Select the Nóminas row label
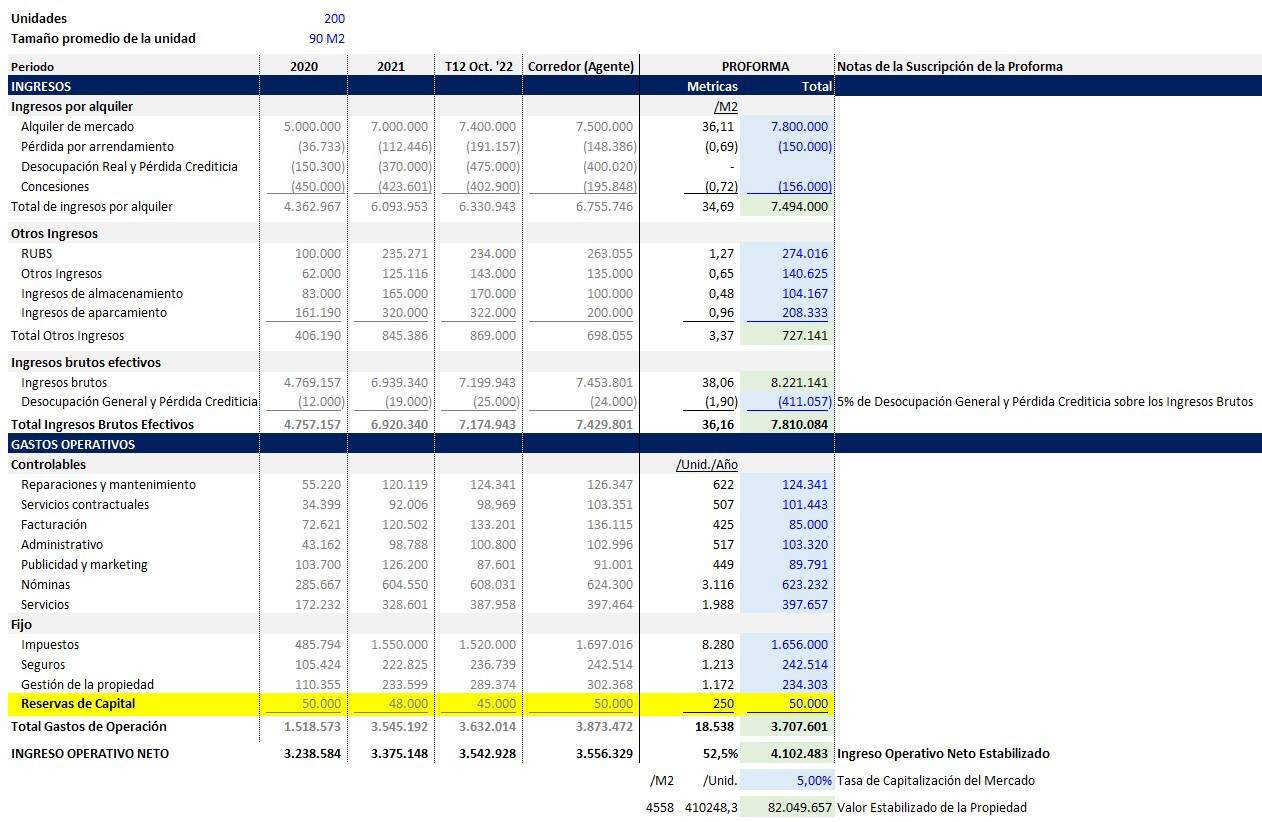 44,585
